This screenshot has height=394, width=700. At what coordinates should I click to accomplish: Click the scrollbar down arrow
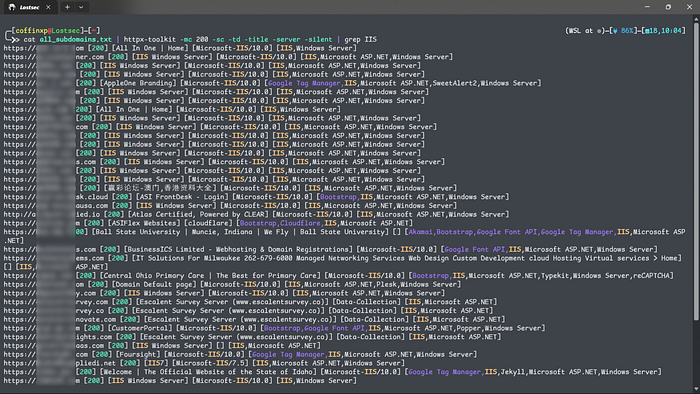click(x=696, y=390)
